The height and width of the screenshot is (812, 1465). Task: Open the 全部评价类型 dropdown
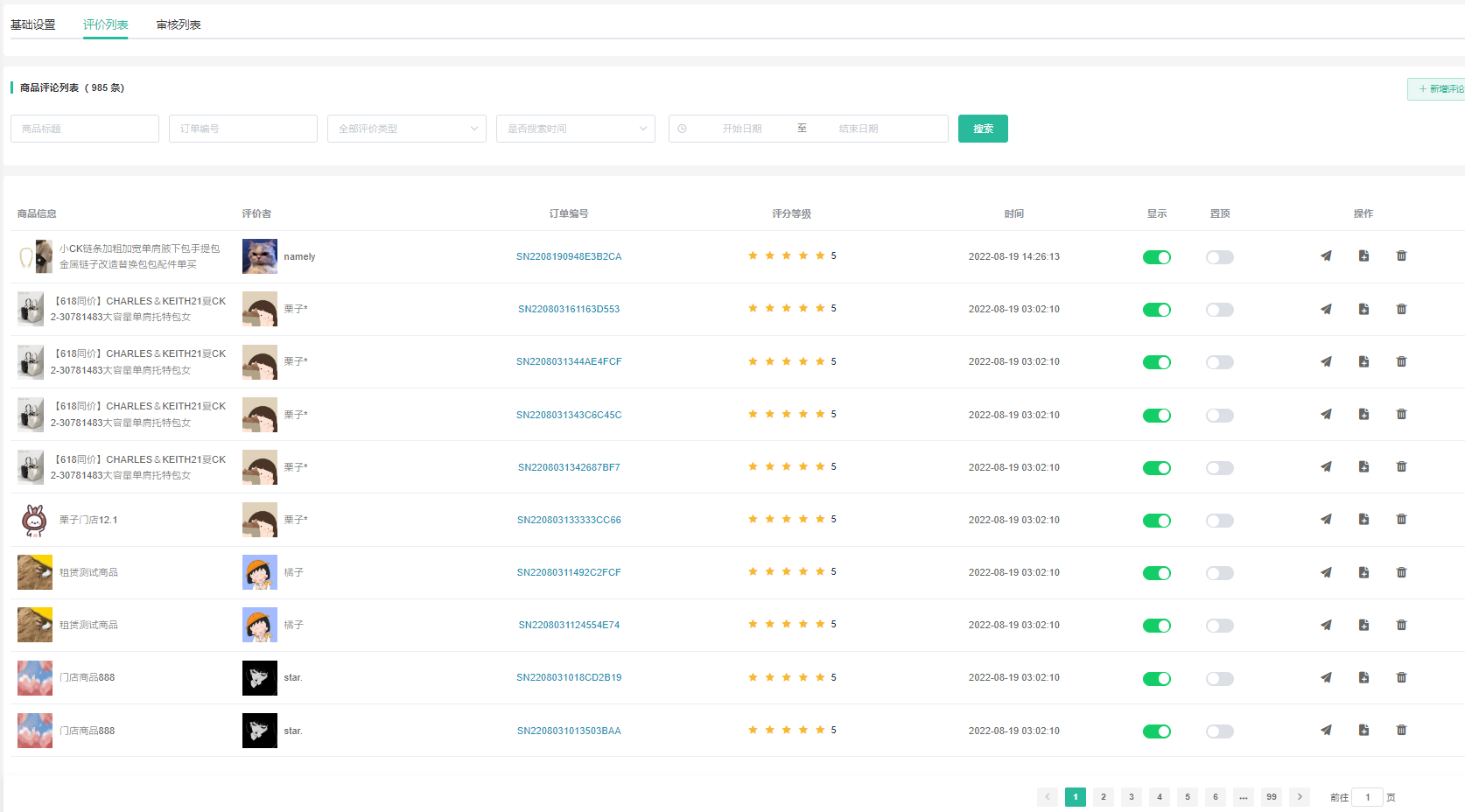(x=406, y=129)
